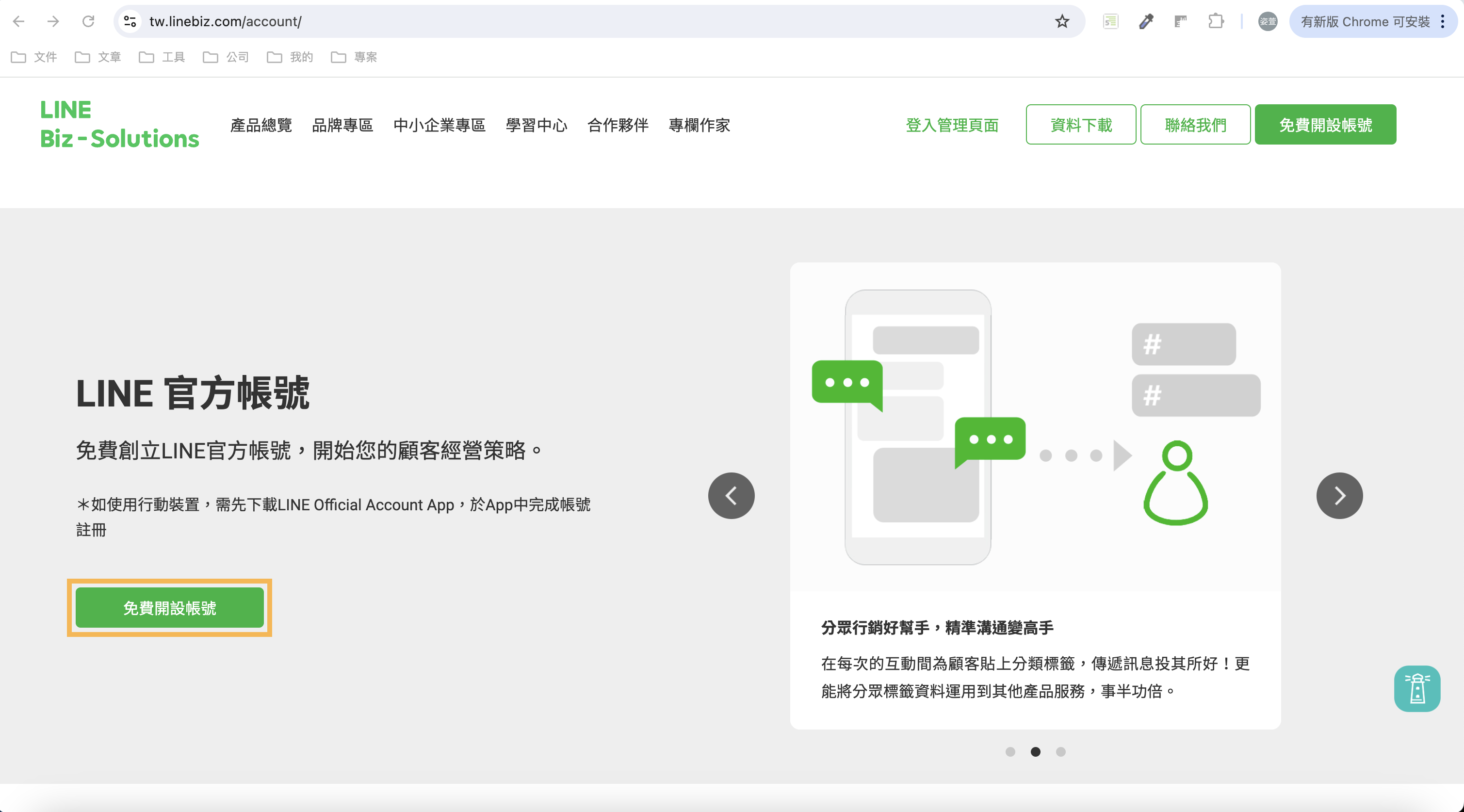Bookmark this page with the star icon
Screen dimensions: 1464x812
point(1062,22)
